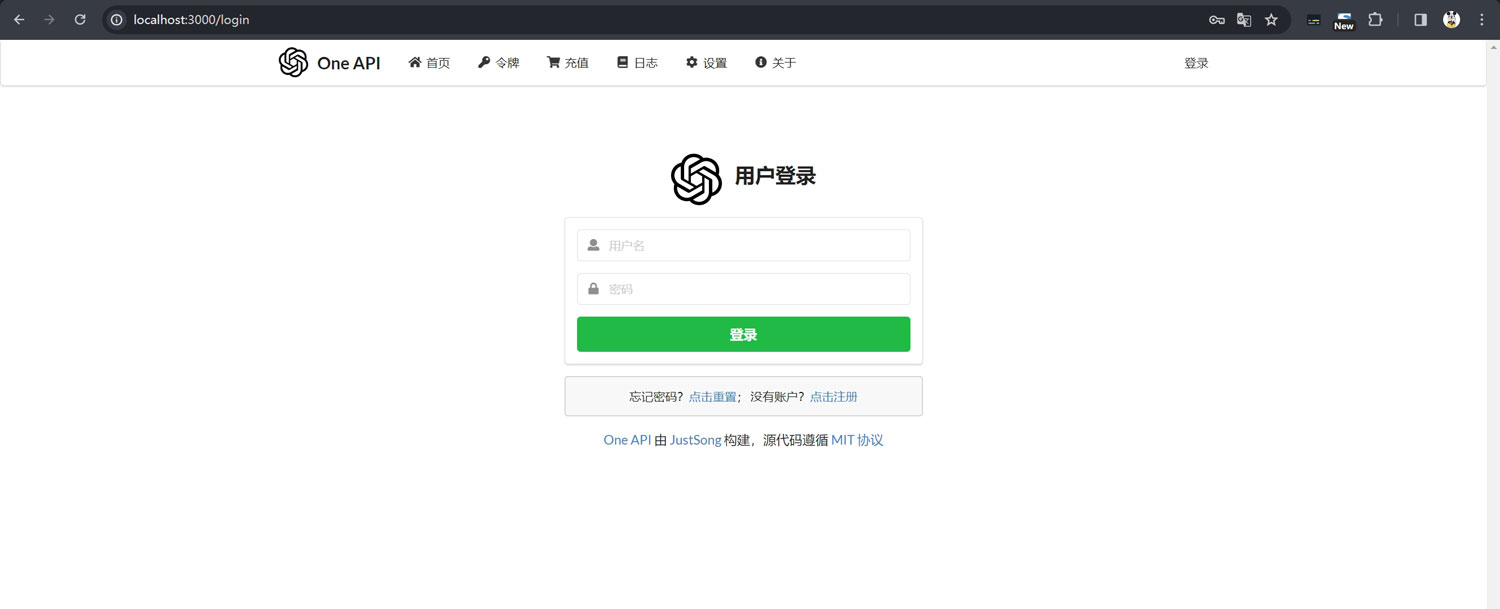
Task: Open the 首页 home menu item
Action: tap(429, 63)
